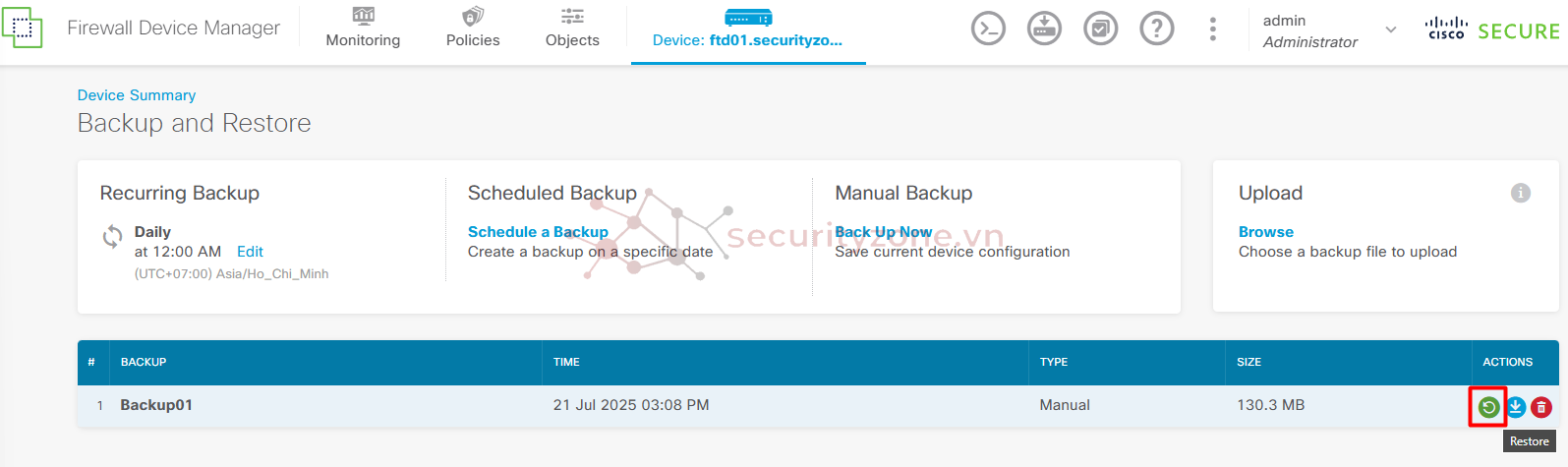Click the Schedule a Backup link
Screen dimensions: 1568x467
point(538,232)
